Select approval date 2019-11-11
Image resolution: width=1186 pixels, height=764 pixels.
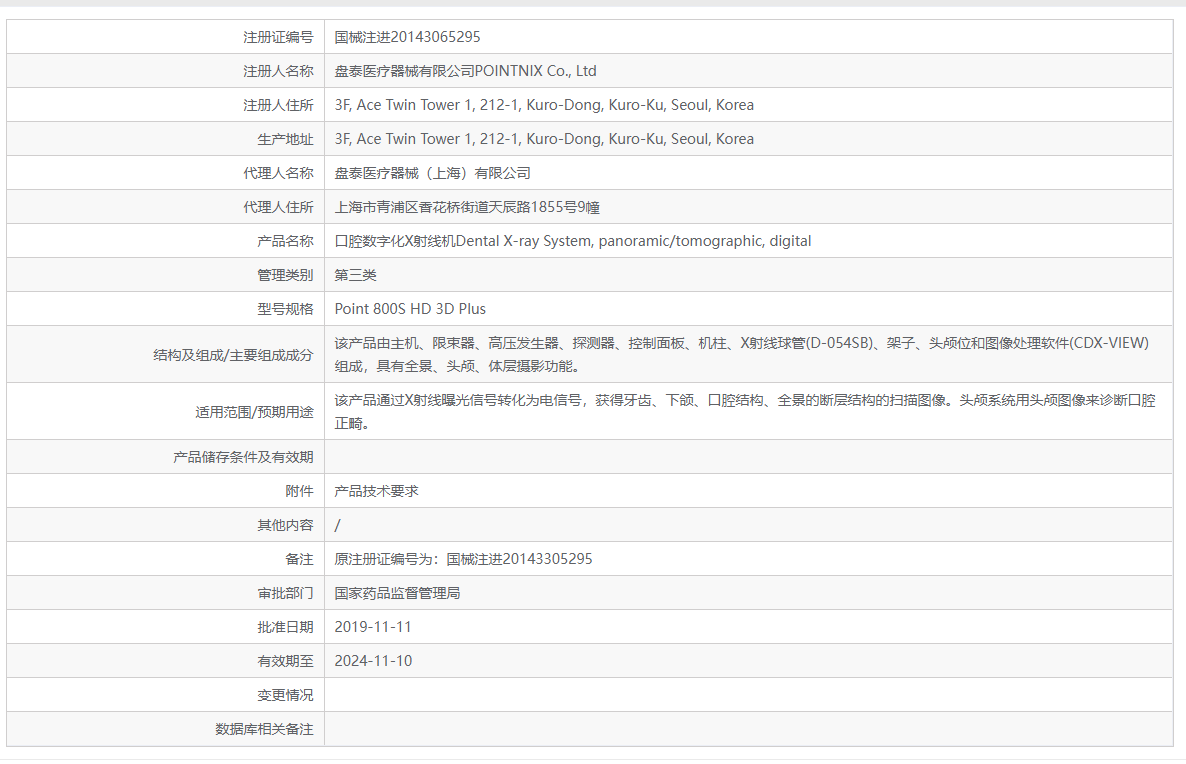pos(373,627)
